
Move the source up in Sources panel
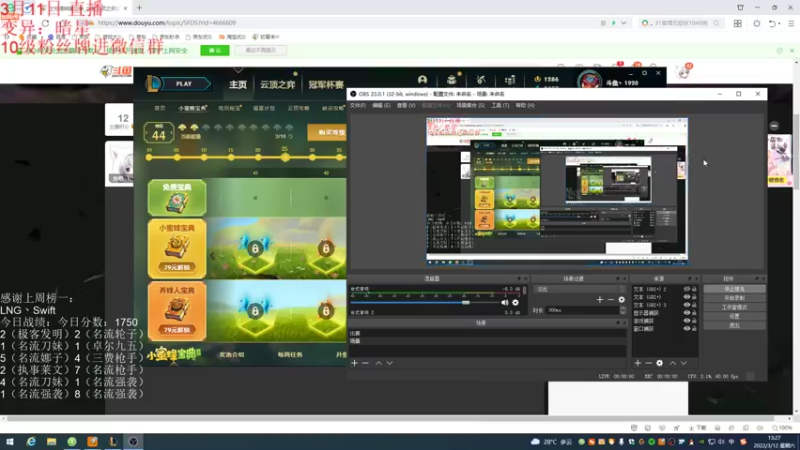(672, 363)
